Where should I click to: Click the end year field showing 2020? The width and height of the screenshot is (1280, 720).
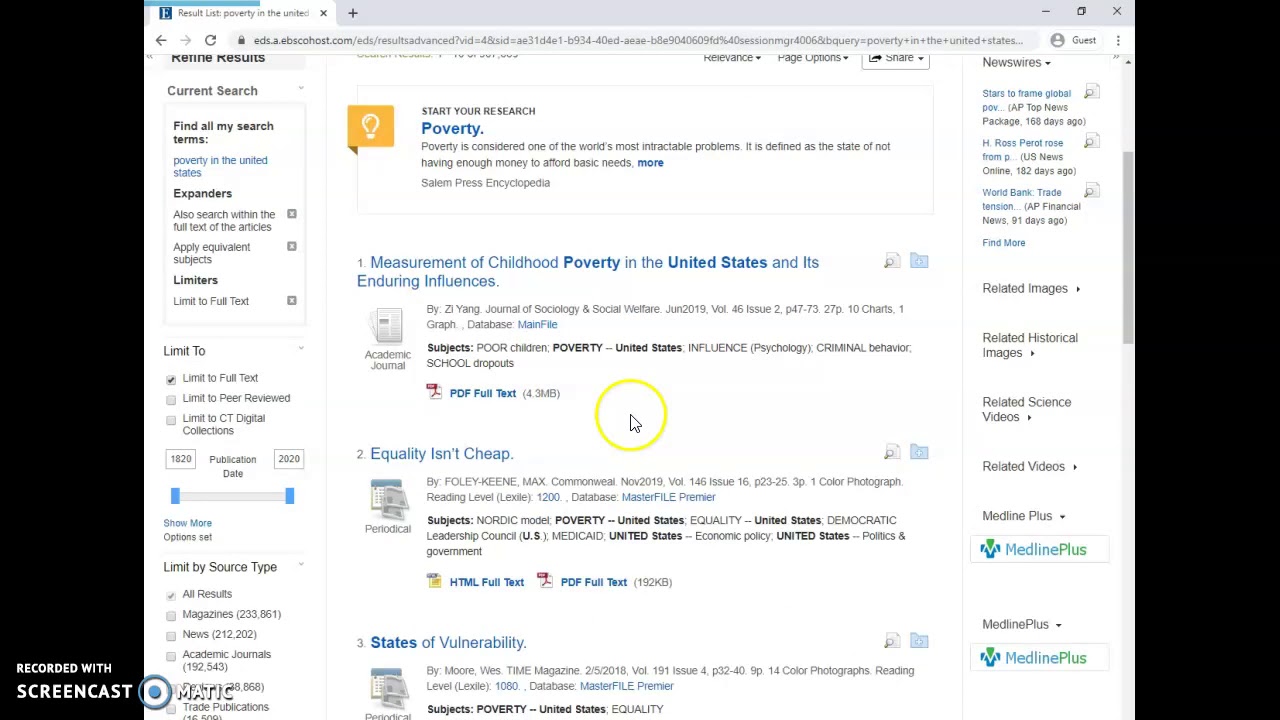(289, 459)
